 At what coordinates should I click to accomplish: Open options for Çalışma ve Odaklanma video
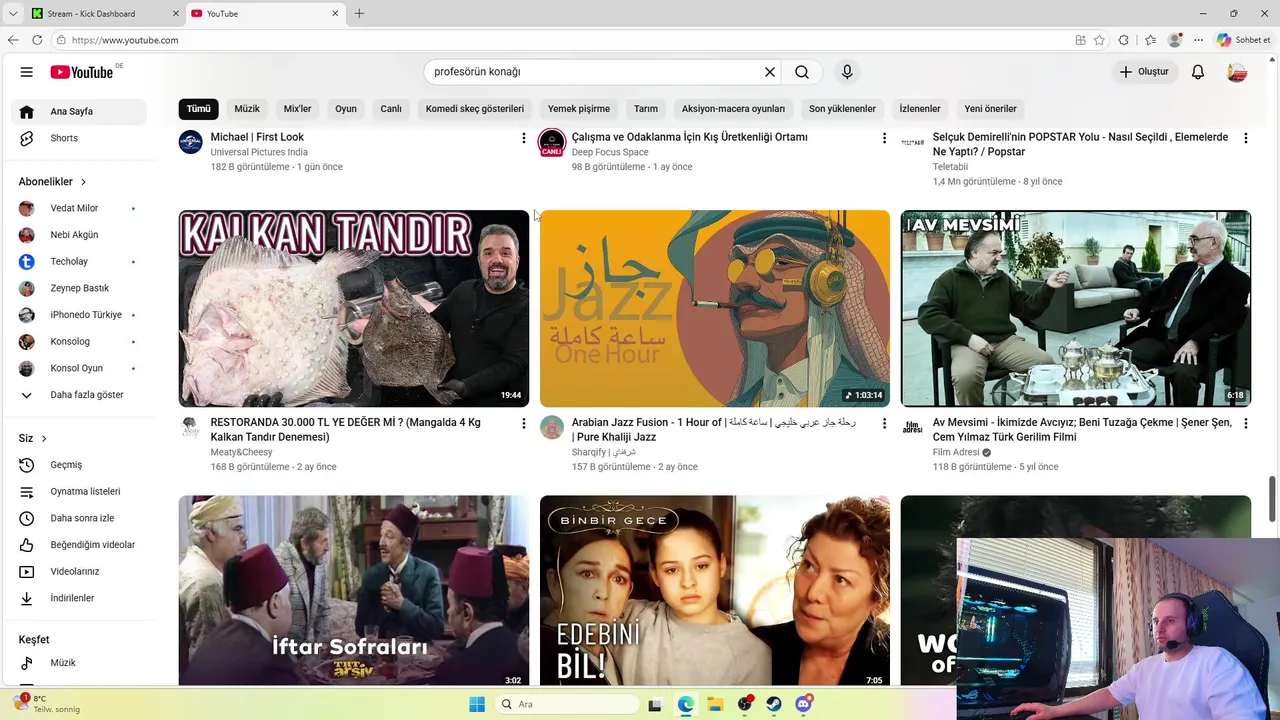(884, 138)
